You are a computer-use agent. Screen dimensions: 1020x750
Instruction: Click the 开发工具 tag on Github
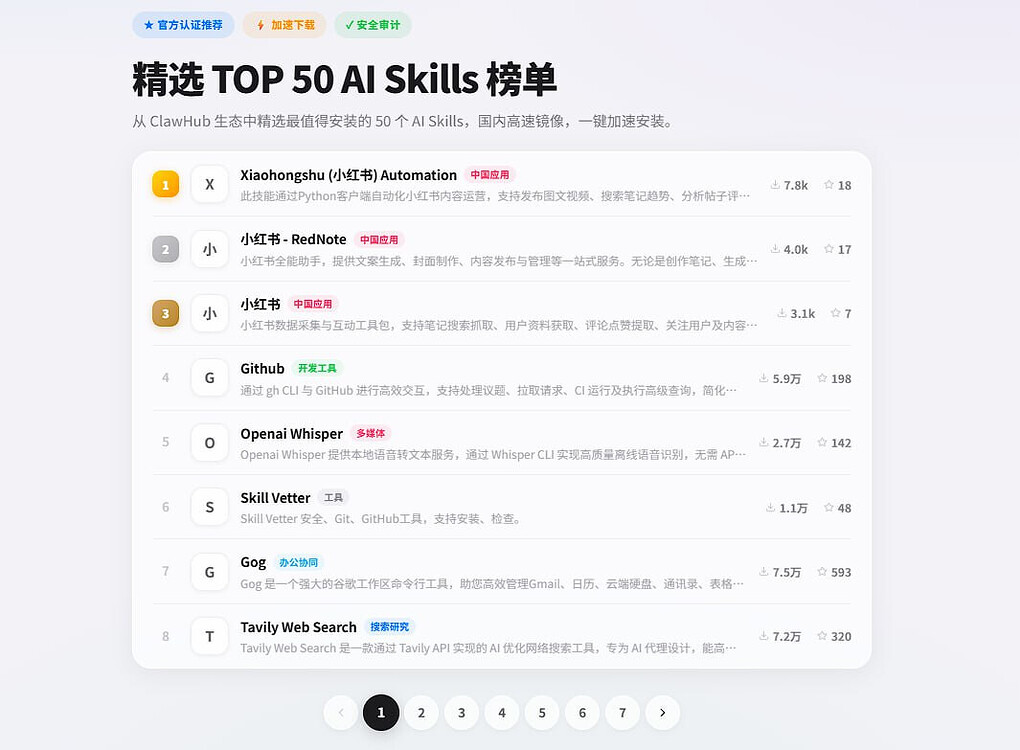click(x=317, y=368)
